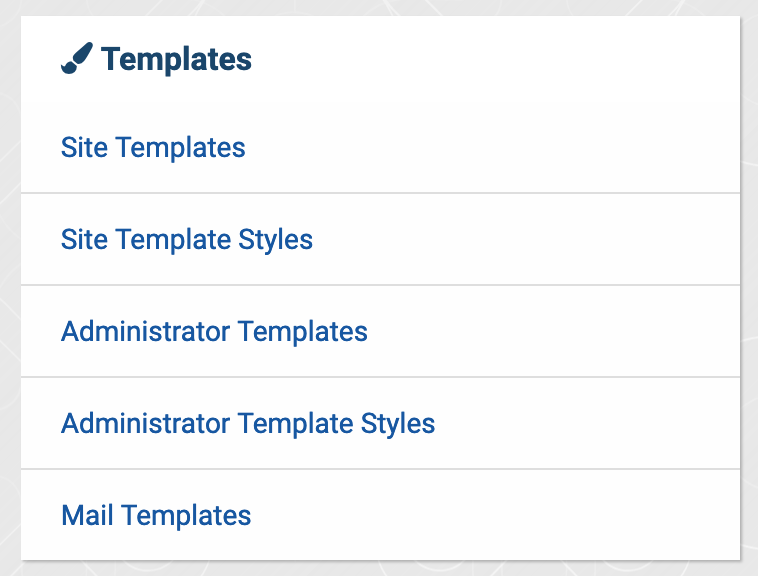This screenshot has width=758, height=576.
Task: Click the paintbrush icon beside Templates
Action: (76, 59)
